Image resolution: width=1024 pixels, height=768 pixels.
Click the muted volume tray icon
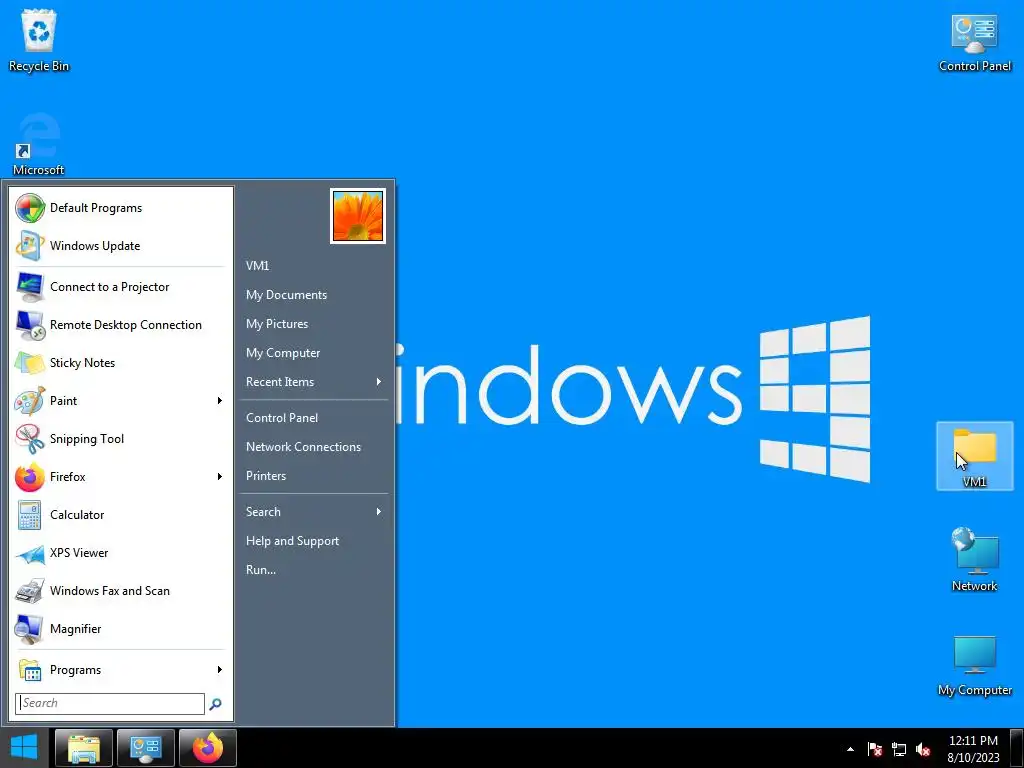click(x=923, y=749)
